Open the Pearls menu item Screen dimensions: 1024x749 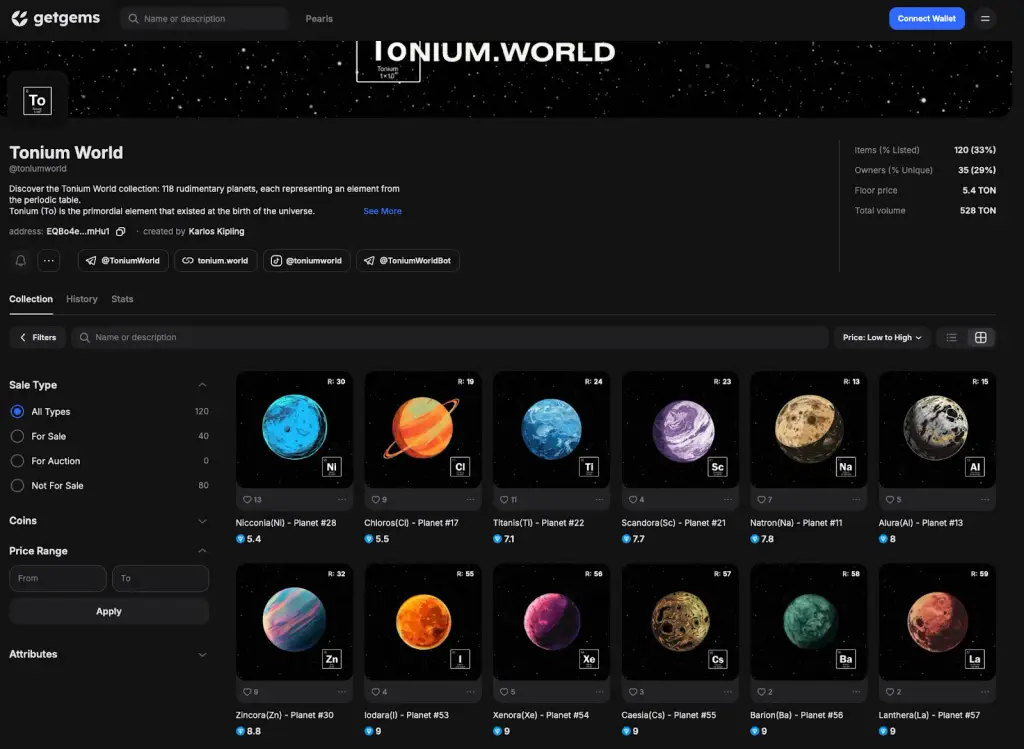(x=319, y=19)
